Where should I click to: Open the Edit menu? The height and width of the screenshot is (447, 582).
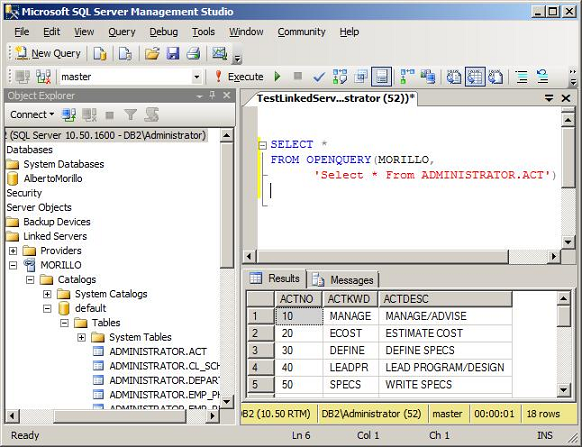coord(51,32)
